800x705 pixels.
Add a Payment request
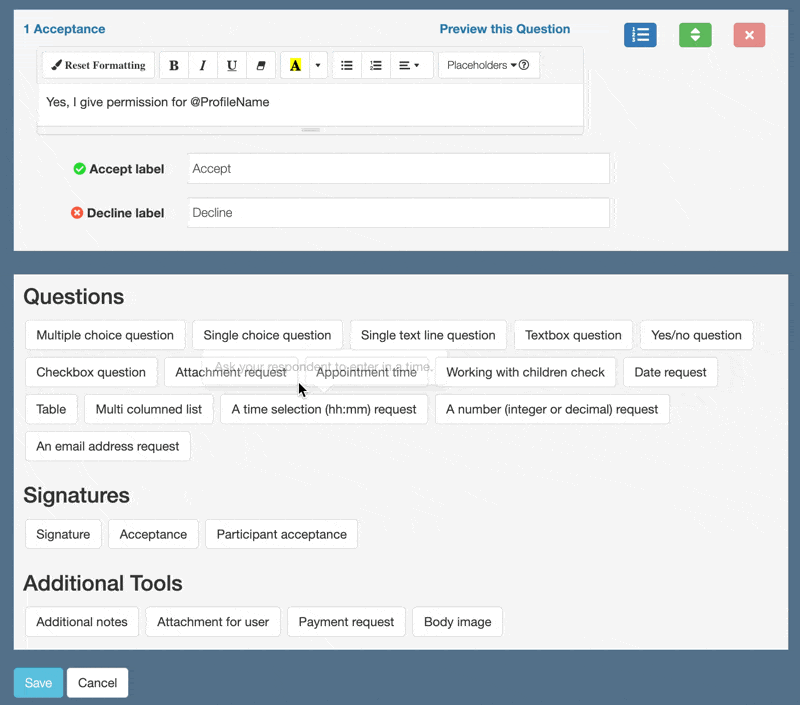(346, 622)
